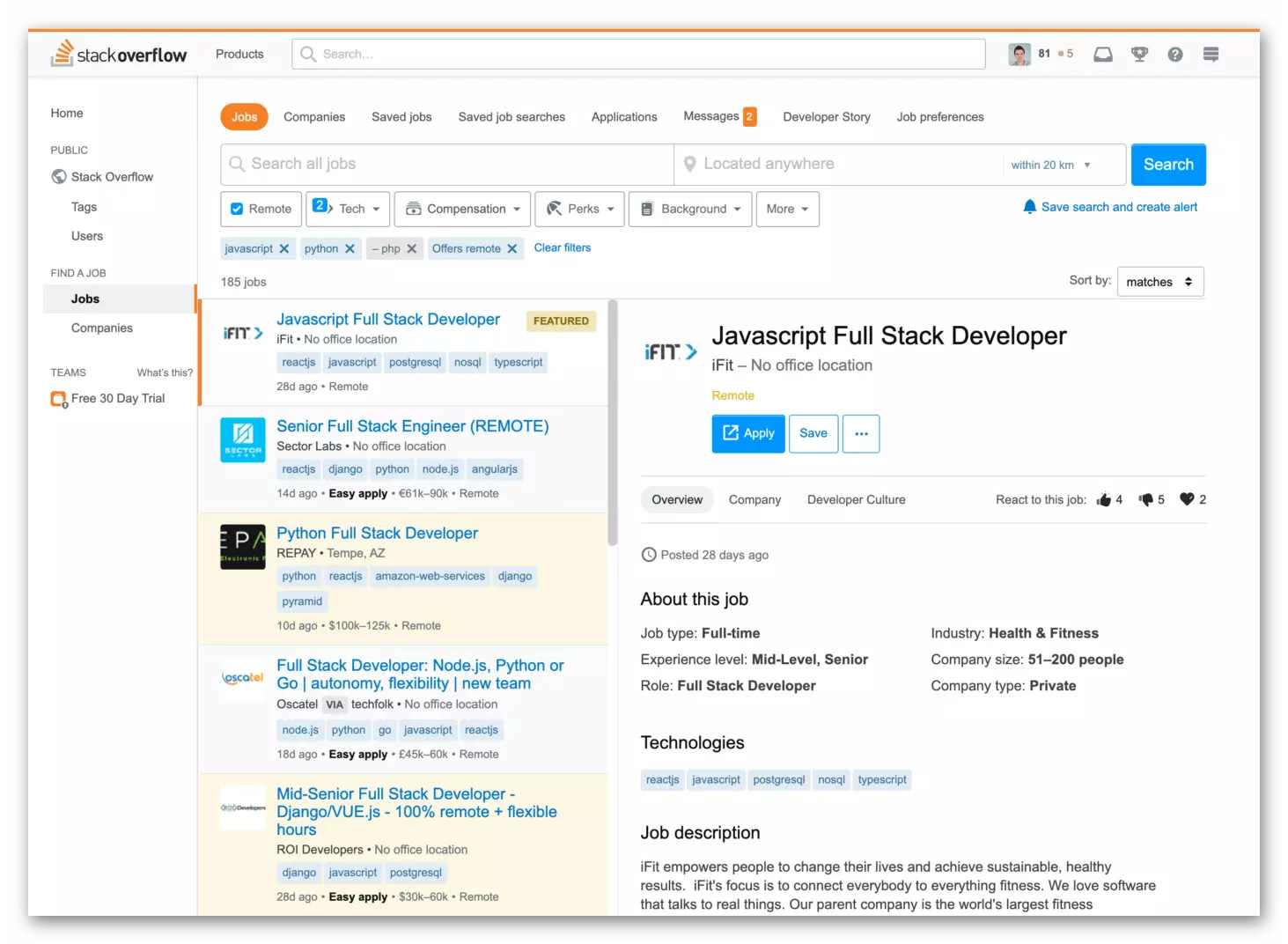Open the inbox icon in header

click(x=1102, y=55)
